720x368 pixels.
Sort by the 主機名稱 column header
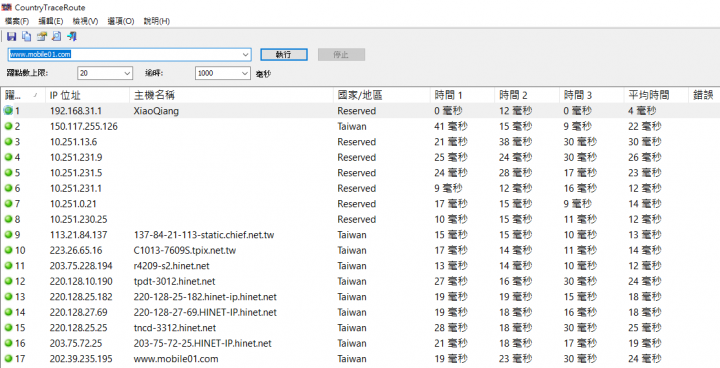[x=231, y=95]
